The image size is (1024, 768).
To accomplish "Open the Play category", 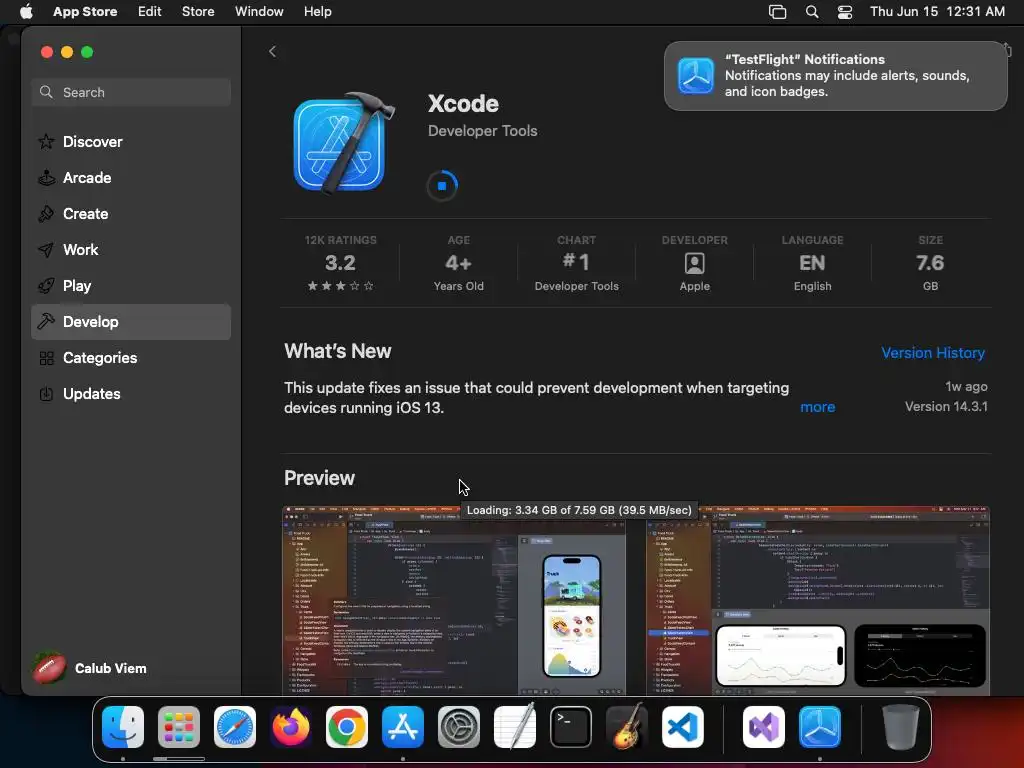I will [131, 285].
